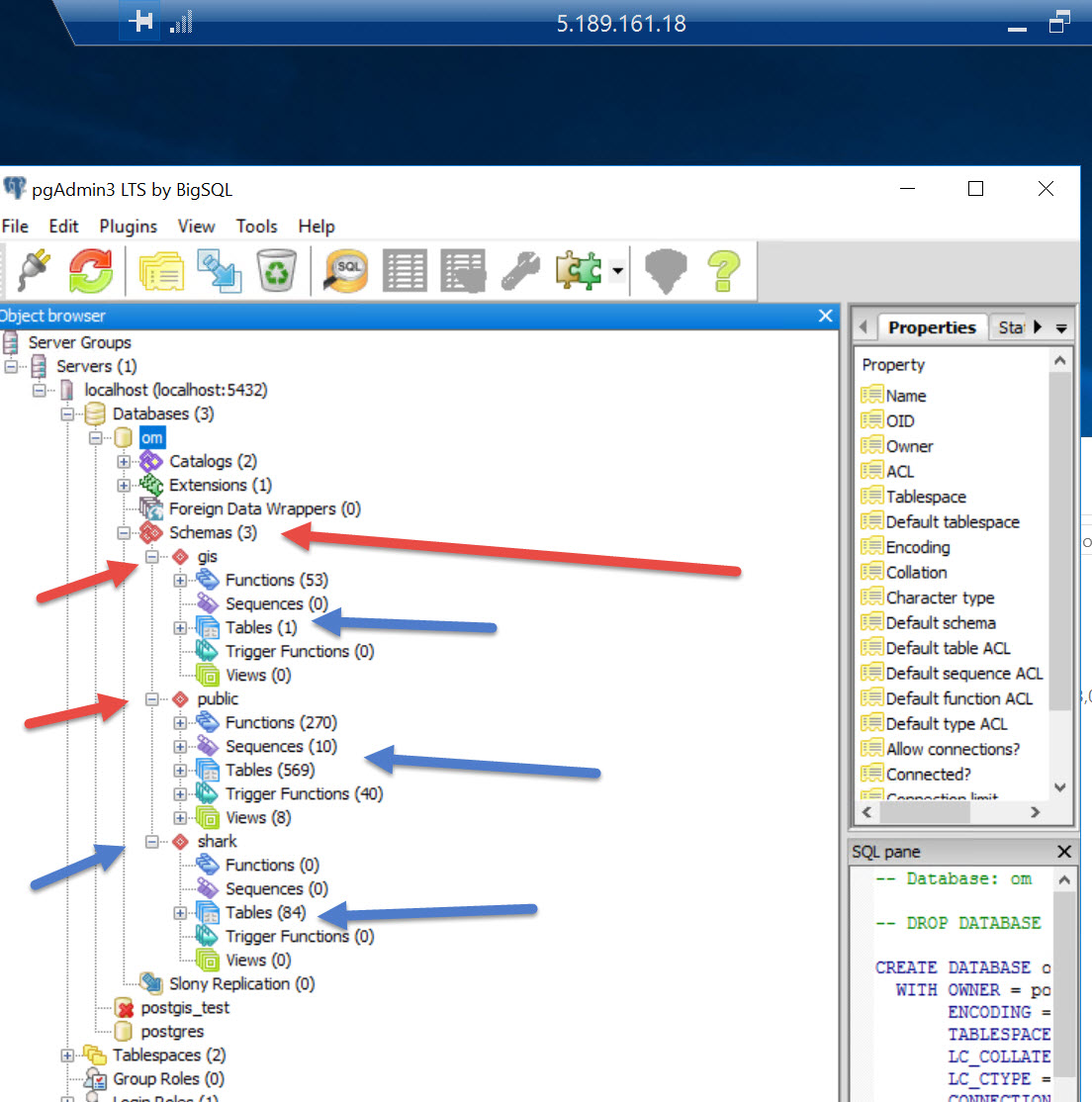Open the Plugins dropdown arrow beside the puzzle icon
The image size is (1092, 1102).
tap(618, 270)
